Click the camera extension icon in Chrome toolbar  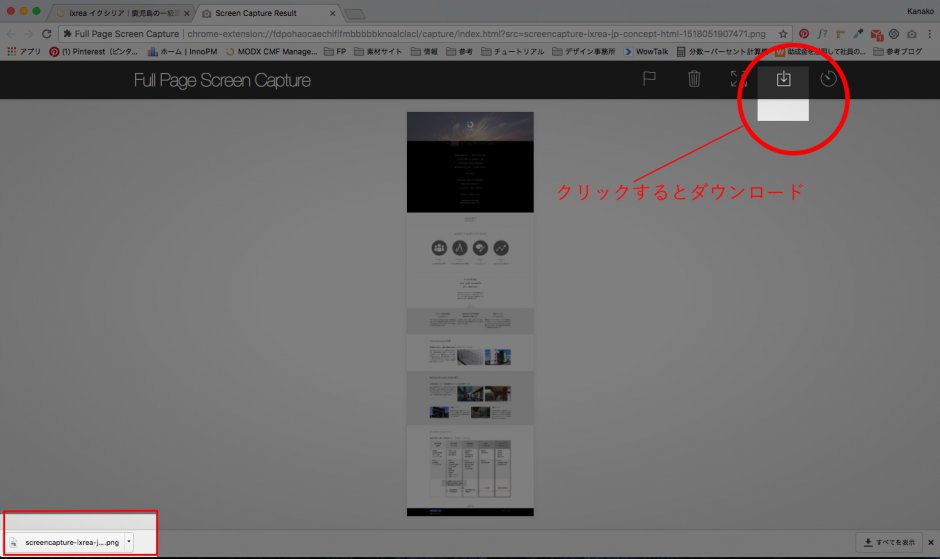(911, 33)
